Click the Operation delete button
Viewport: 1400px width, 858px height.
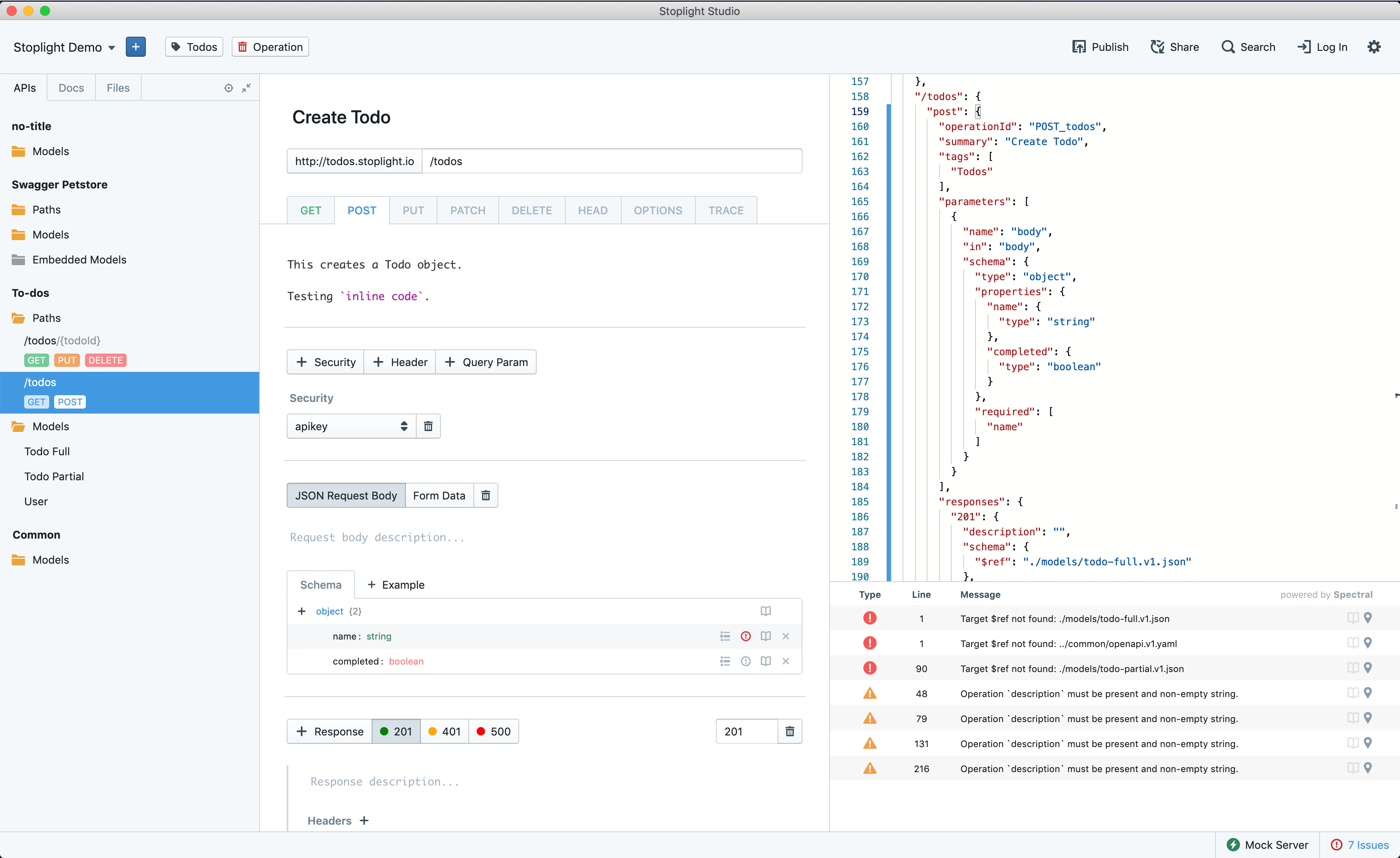[x=270, y=47]
